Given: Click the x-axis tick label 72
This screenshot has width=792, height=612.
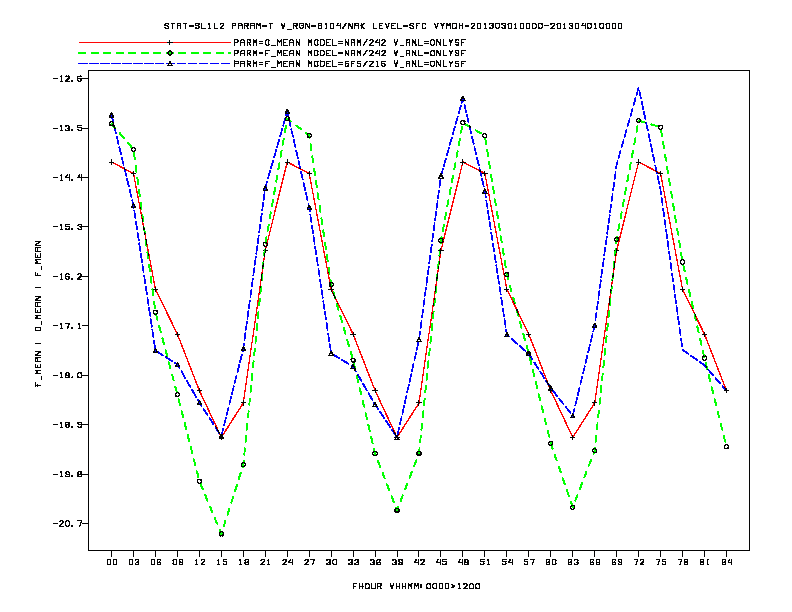Looking at the screenshot, I should coord(639,562).
